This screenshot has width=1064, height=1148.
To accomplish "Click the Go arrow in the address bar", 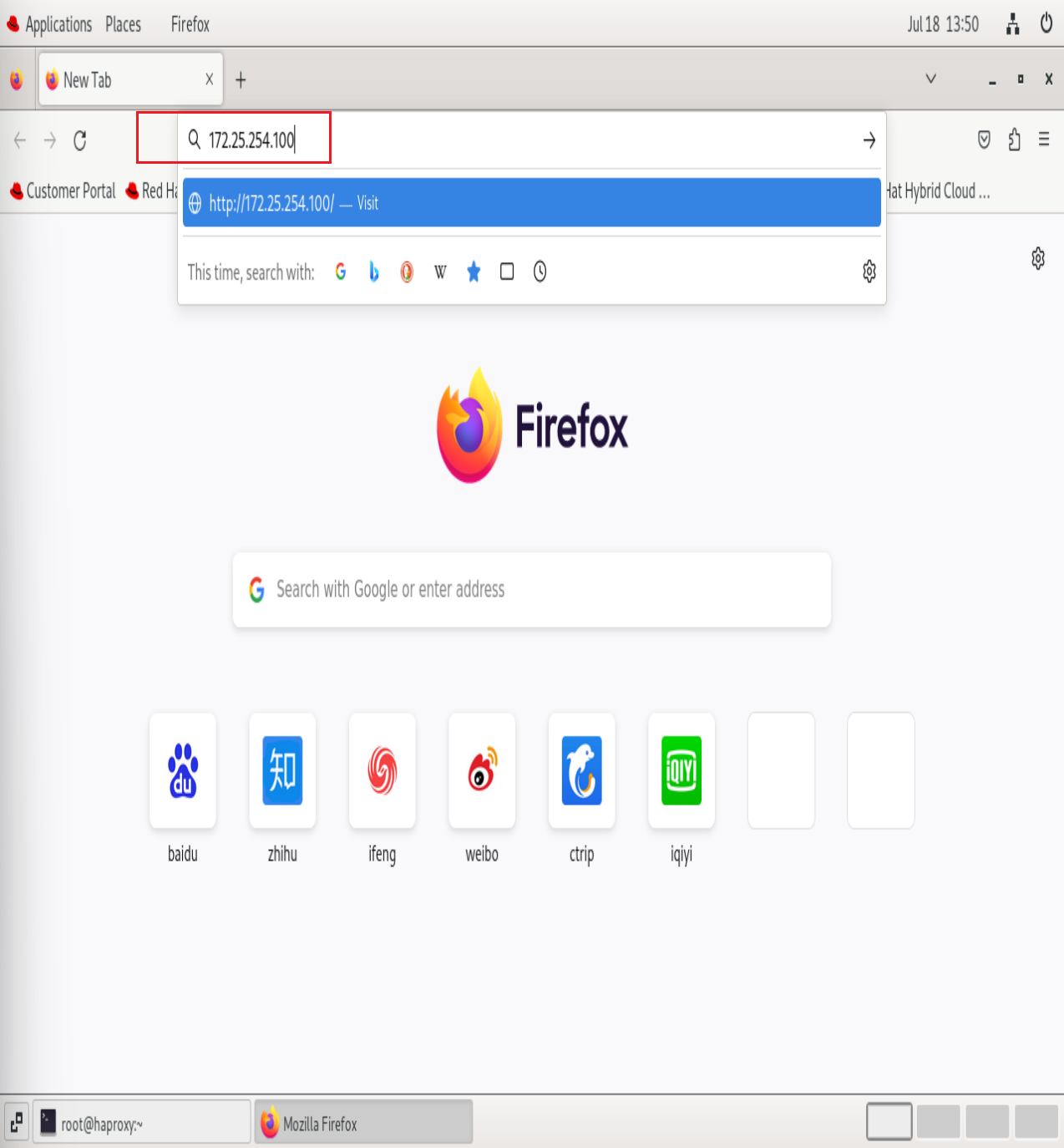I will [869, 140].
